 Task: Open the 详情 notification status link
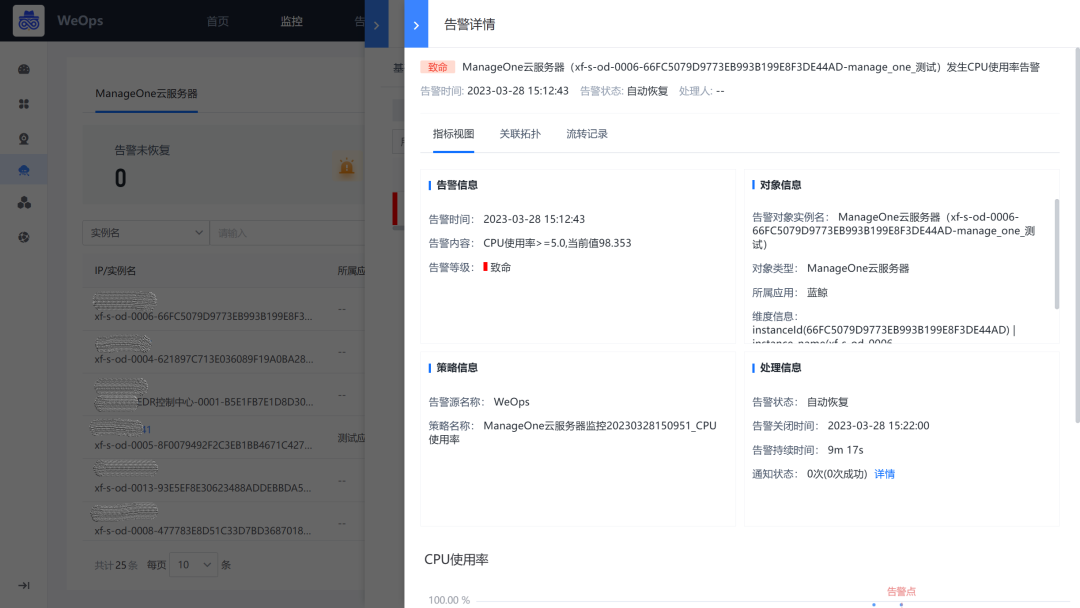click(x=884, y=474)
